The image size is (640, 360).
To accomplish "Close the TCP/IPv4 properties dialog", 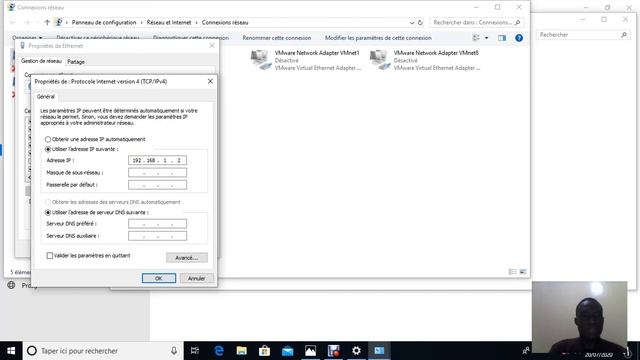I will tap(210, 81).
